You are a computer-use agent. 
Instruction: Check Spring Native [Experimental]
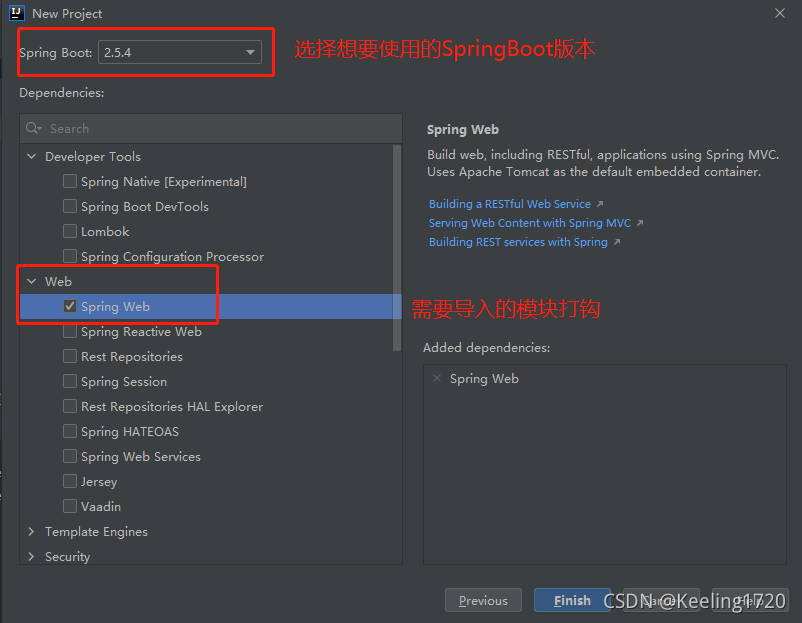70,181
